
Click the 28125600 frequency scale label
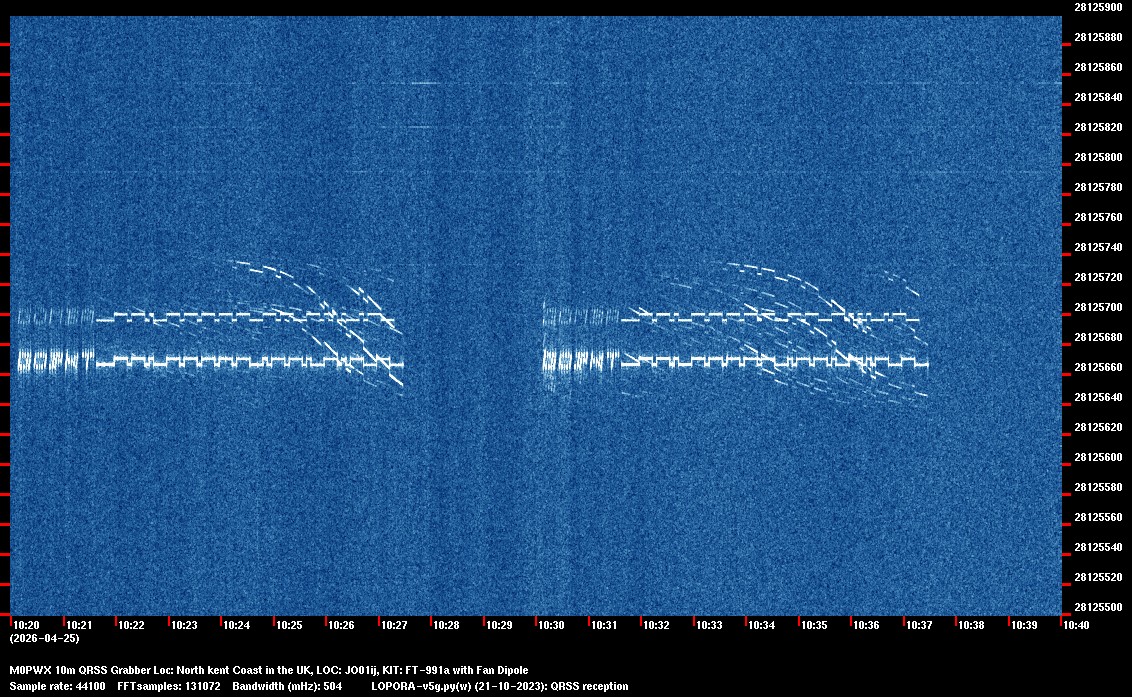click(x=1097, y=457)
